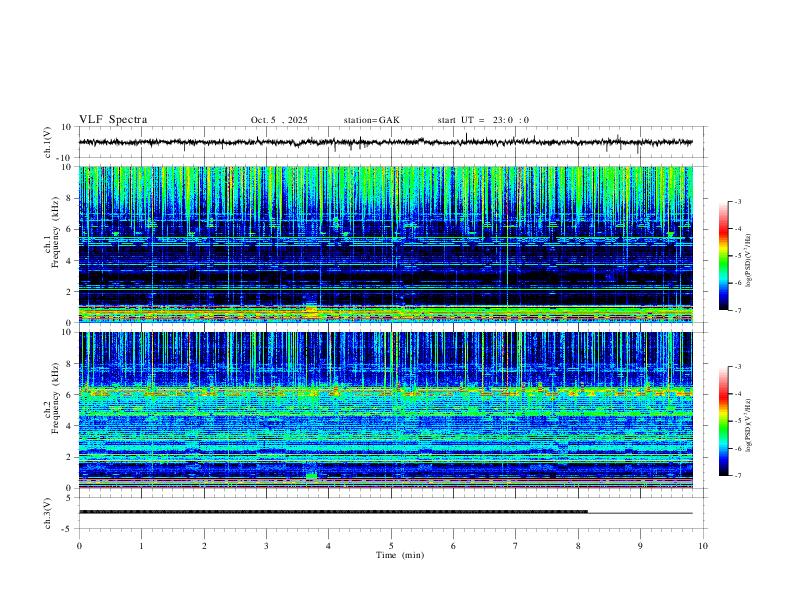This screenshot has width=792, height=612.
Task: Click the log(PSD) label beside ch.2 color bar
Action: pos(748,425)
